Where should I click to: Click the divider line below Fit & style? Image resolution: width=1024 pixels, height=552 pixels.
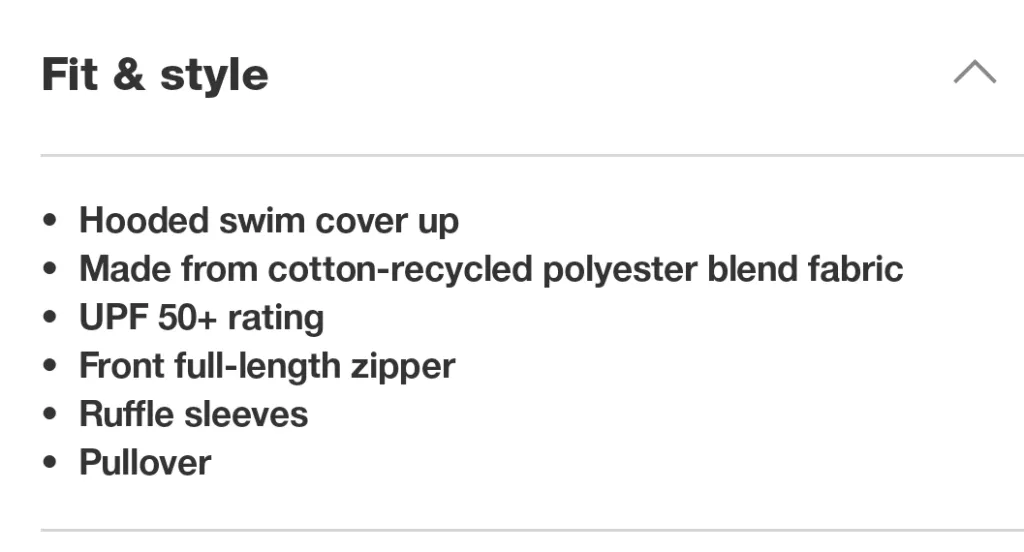coord(532,155)
